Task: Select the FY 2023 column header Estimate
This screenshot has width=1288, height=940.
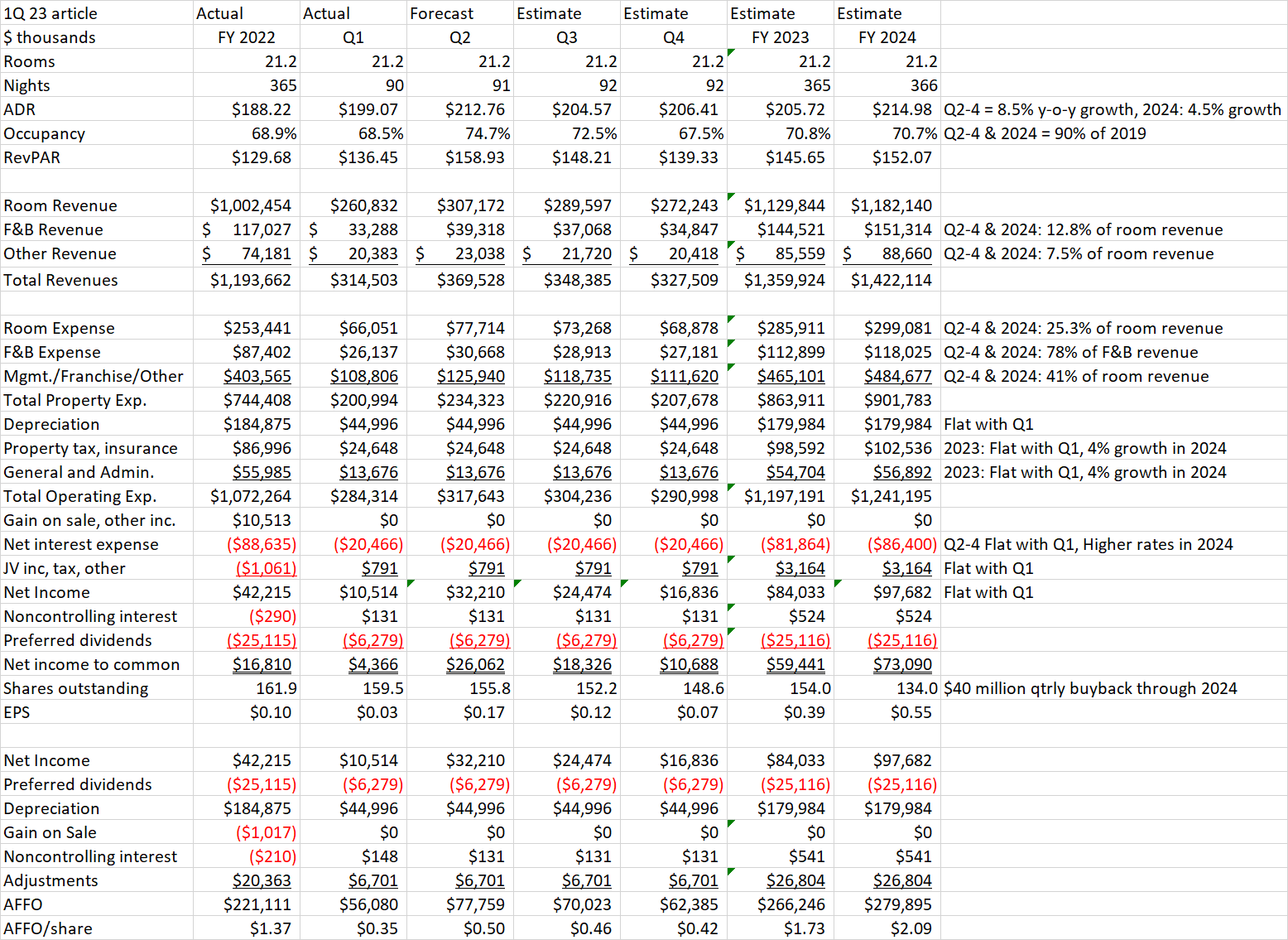Action: [778, 12]
